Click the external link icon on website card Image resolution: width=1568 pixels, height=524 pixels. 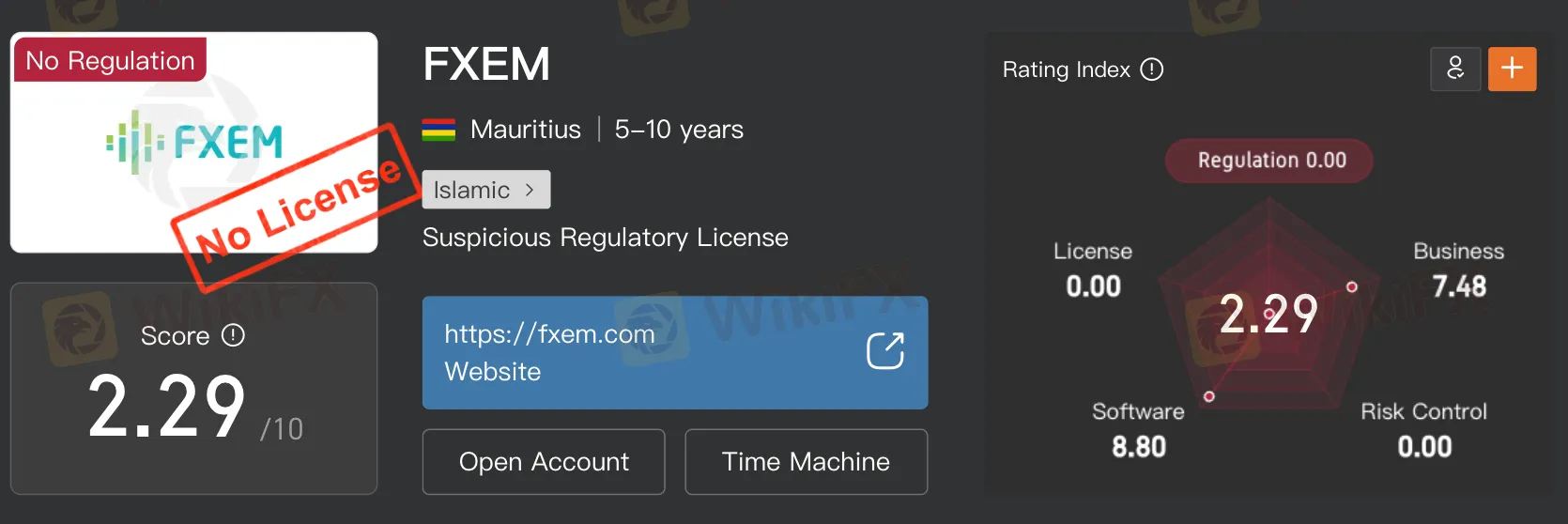[884, 351]
